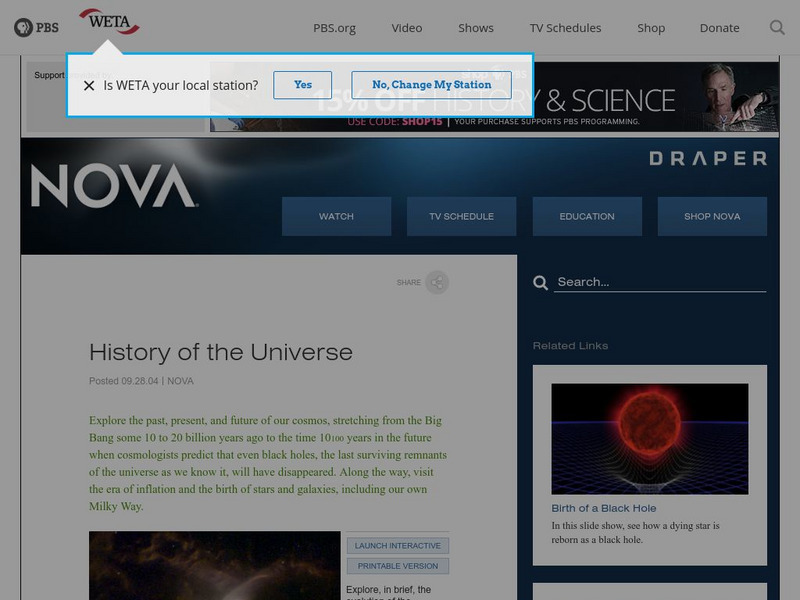The height and width of the screenshot is (600, 800).
Task: Open the Shows menu item
Action: (x=476, y=28)
